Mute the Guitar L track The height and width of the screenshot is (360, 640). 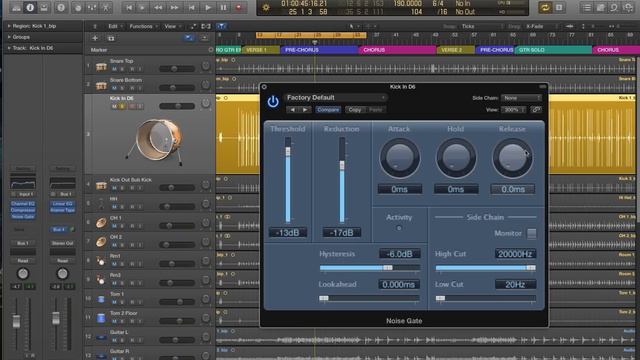pos(114,340)
